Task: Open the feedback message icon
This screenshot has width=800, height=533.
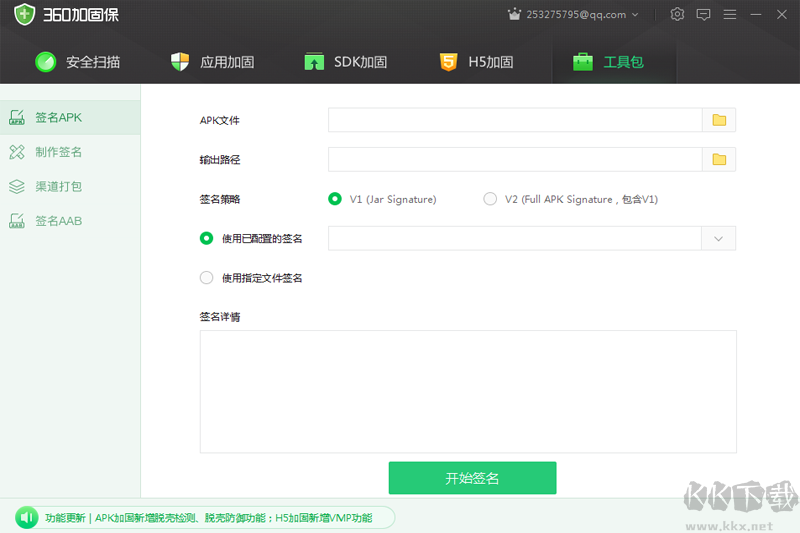Action: coord(703,14)
